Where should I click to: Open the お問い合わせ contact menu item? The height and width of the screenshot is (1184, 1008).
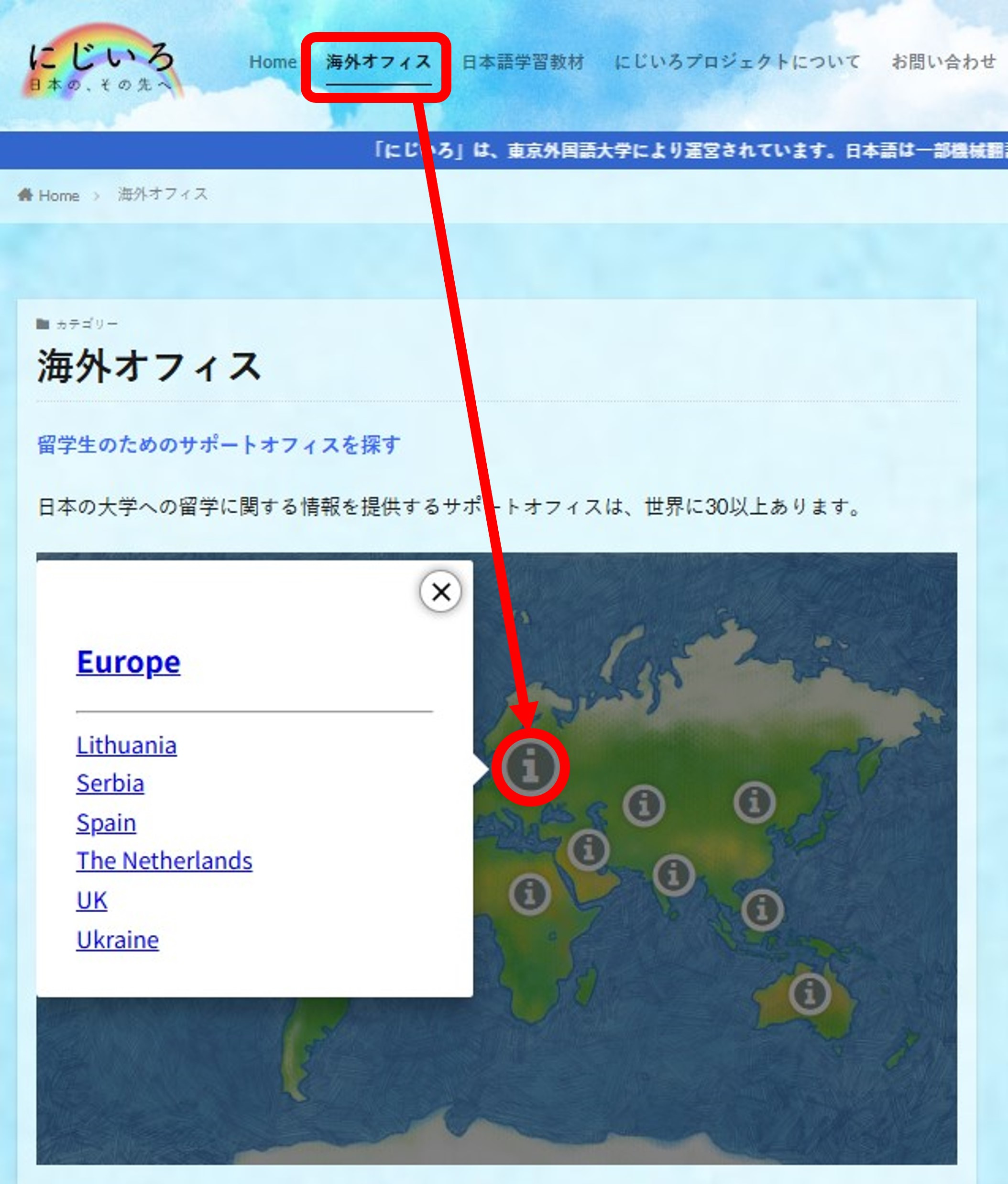click(943, 62)
